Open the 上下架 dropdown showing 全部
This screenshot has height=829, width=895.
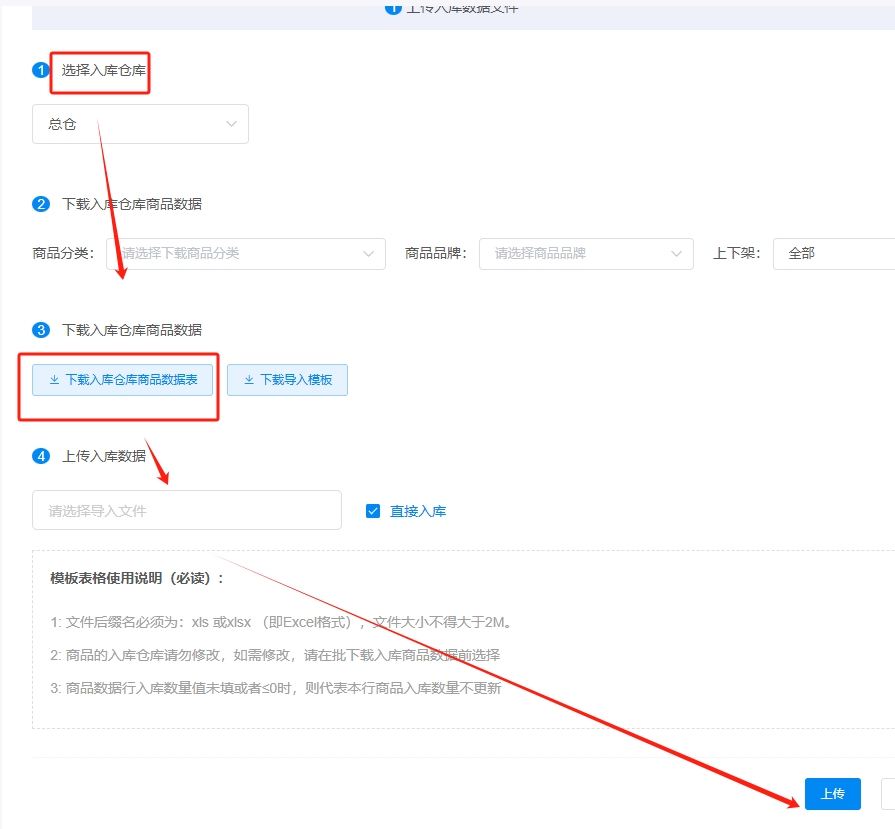coord(835,254)
